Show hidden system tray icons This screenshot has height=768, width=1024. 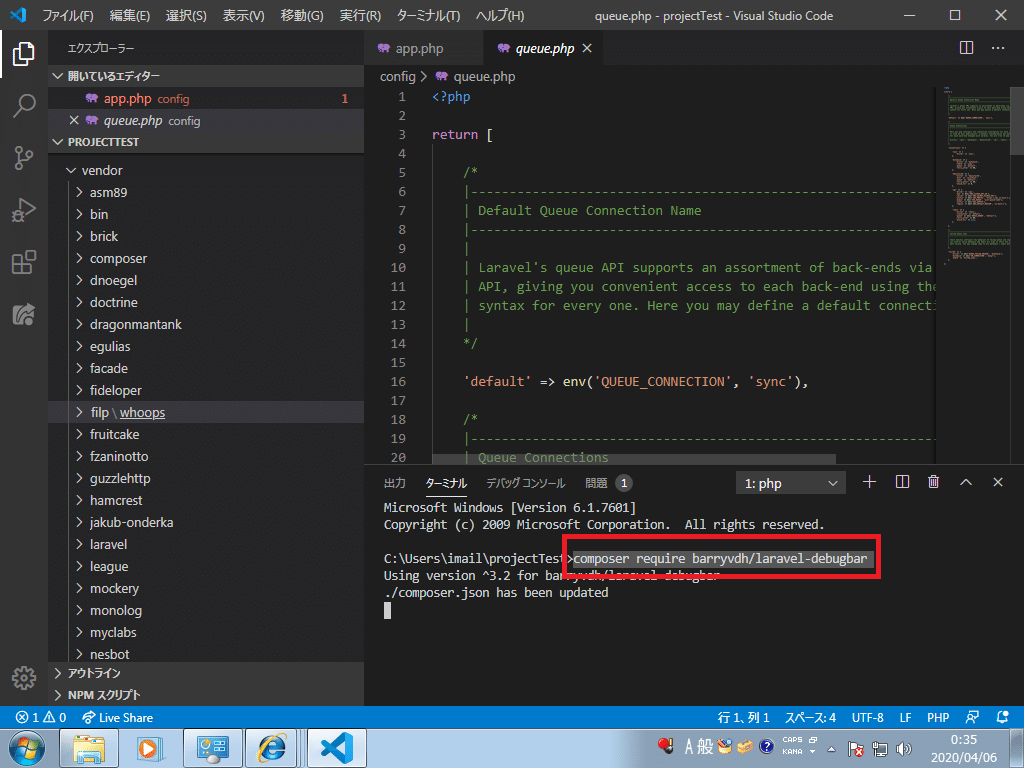click(831, 749)
